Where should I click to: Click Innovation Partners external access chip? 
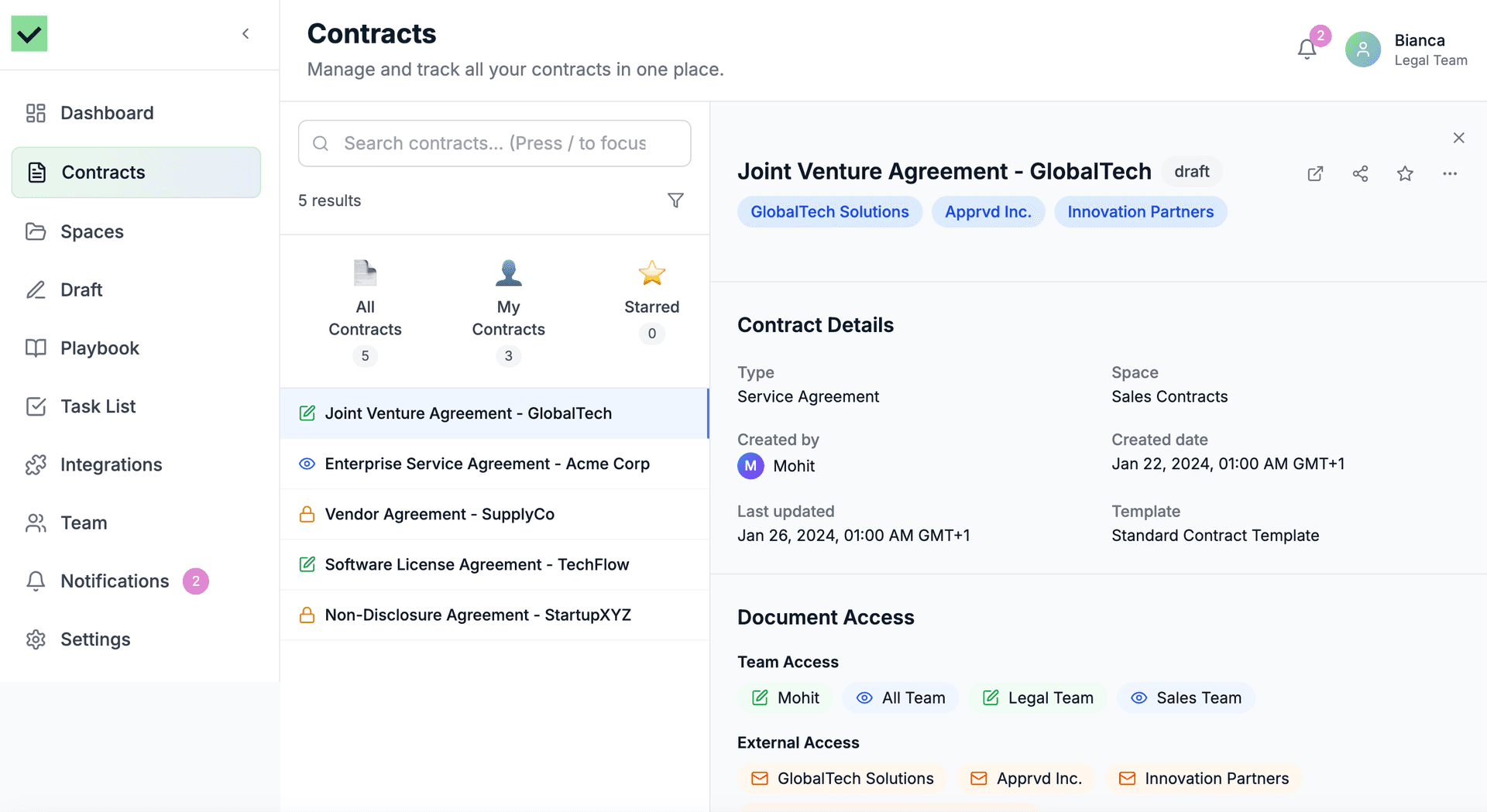coord(1204,779)
